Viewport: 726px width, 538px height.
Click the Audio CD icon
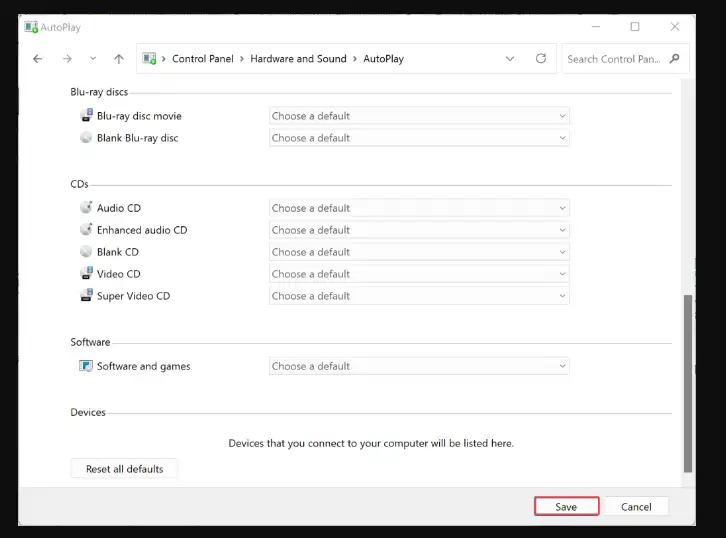tap(86, 207)
